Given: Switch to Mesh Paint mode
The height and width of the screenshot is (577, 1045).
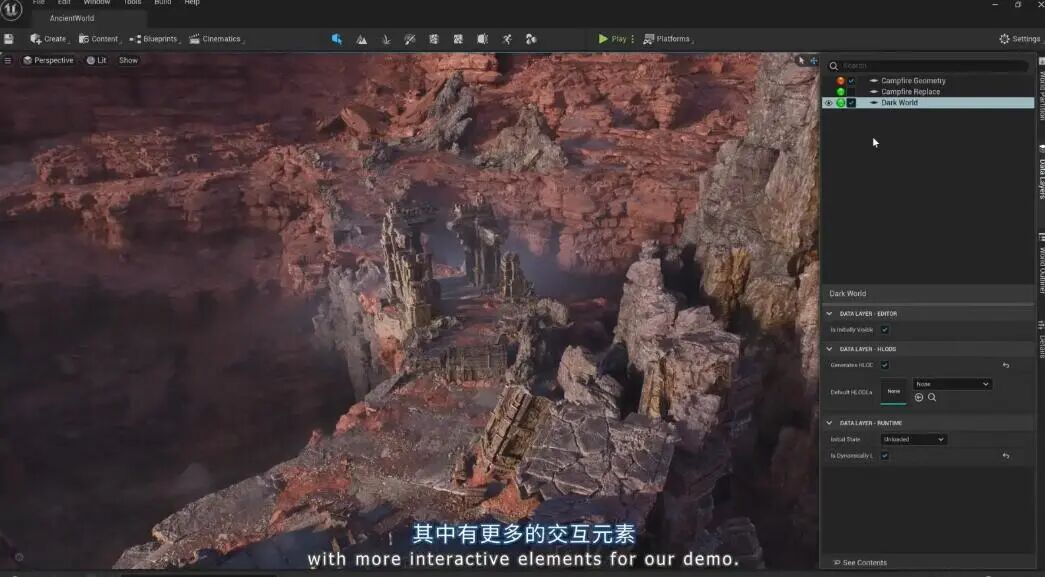Looking at the screenshot, I should [x=410, y=39].
